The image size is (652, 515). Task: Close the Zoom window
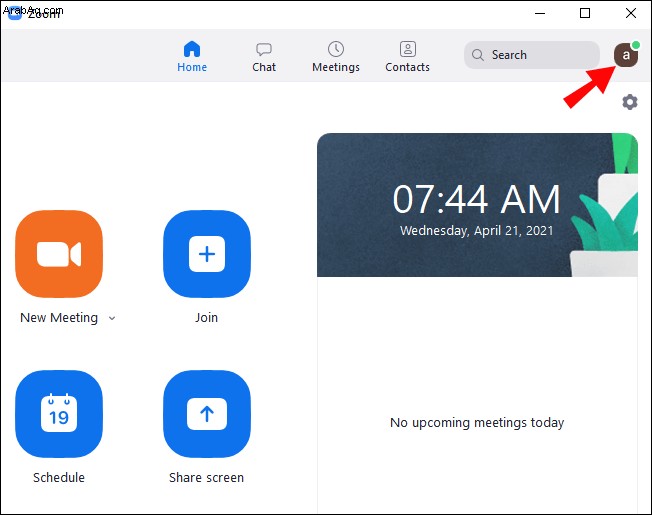[x=631, y=13]
